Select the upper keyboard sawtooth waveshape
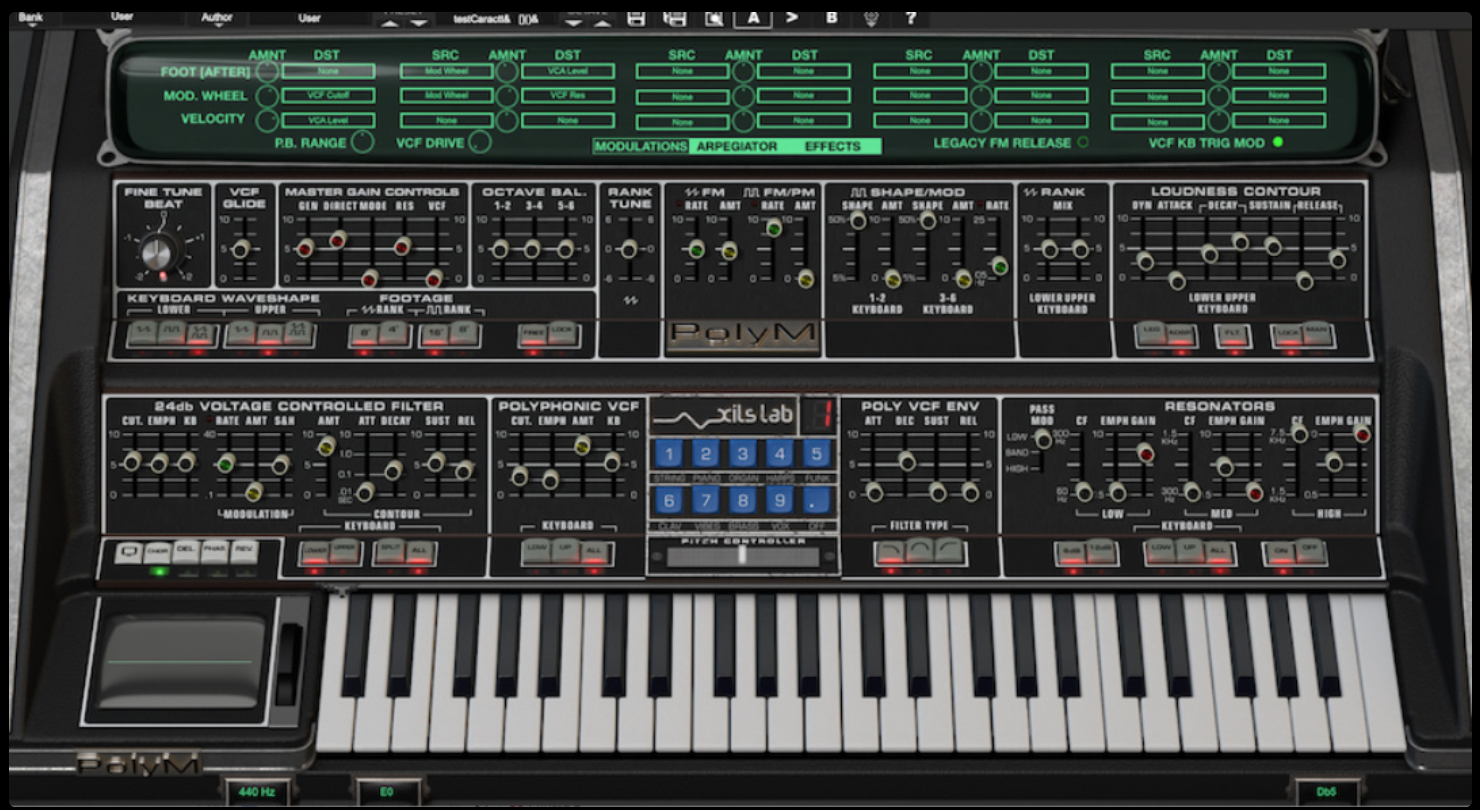The height and width of the screenshot is (810, 1480). pyautogui.click(x=240, y=333)
